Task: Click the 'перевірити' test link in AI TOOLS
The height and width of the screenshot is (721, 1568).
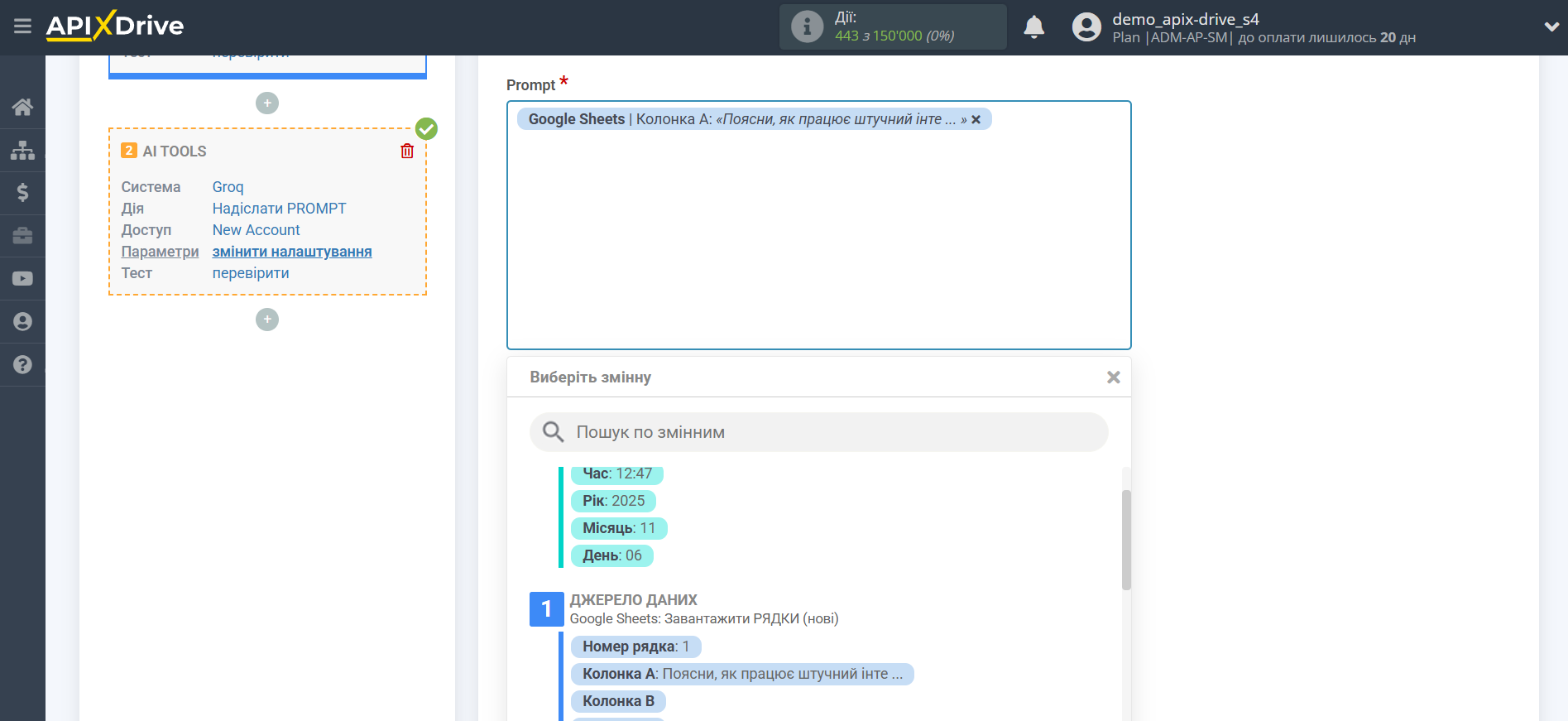Action: (251, 273)
